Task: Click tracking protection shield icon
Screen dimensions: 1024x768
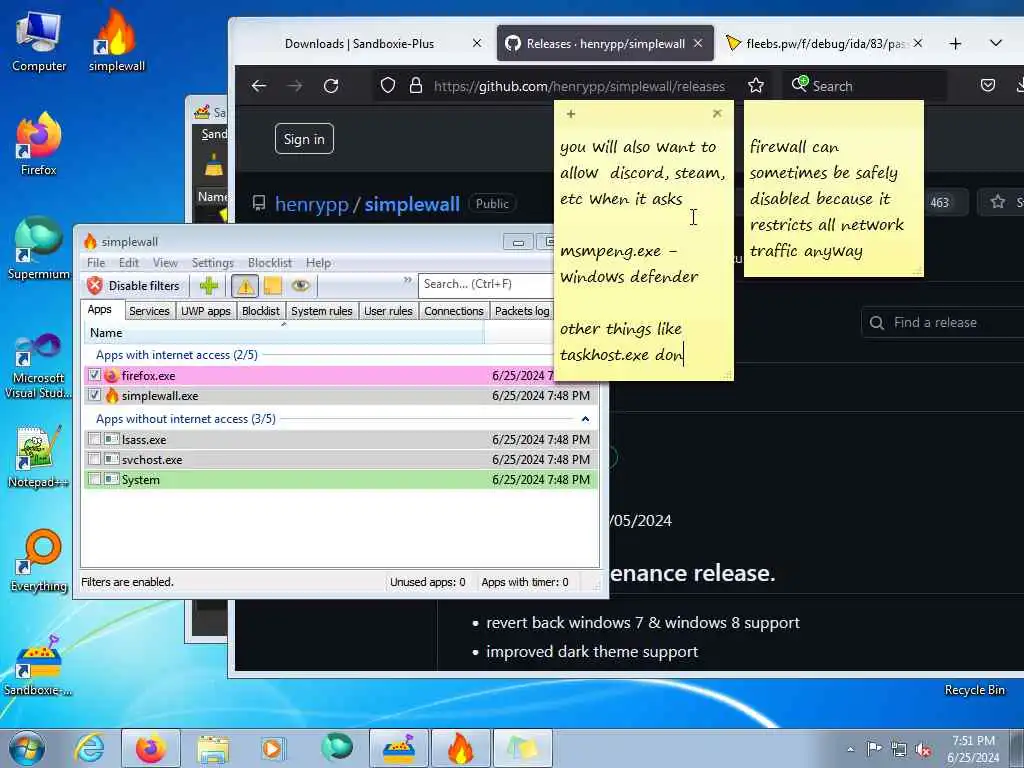Action: [388, 86]
